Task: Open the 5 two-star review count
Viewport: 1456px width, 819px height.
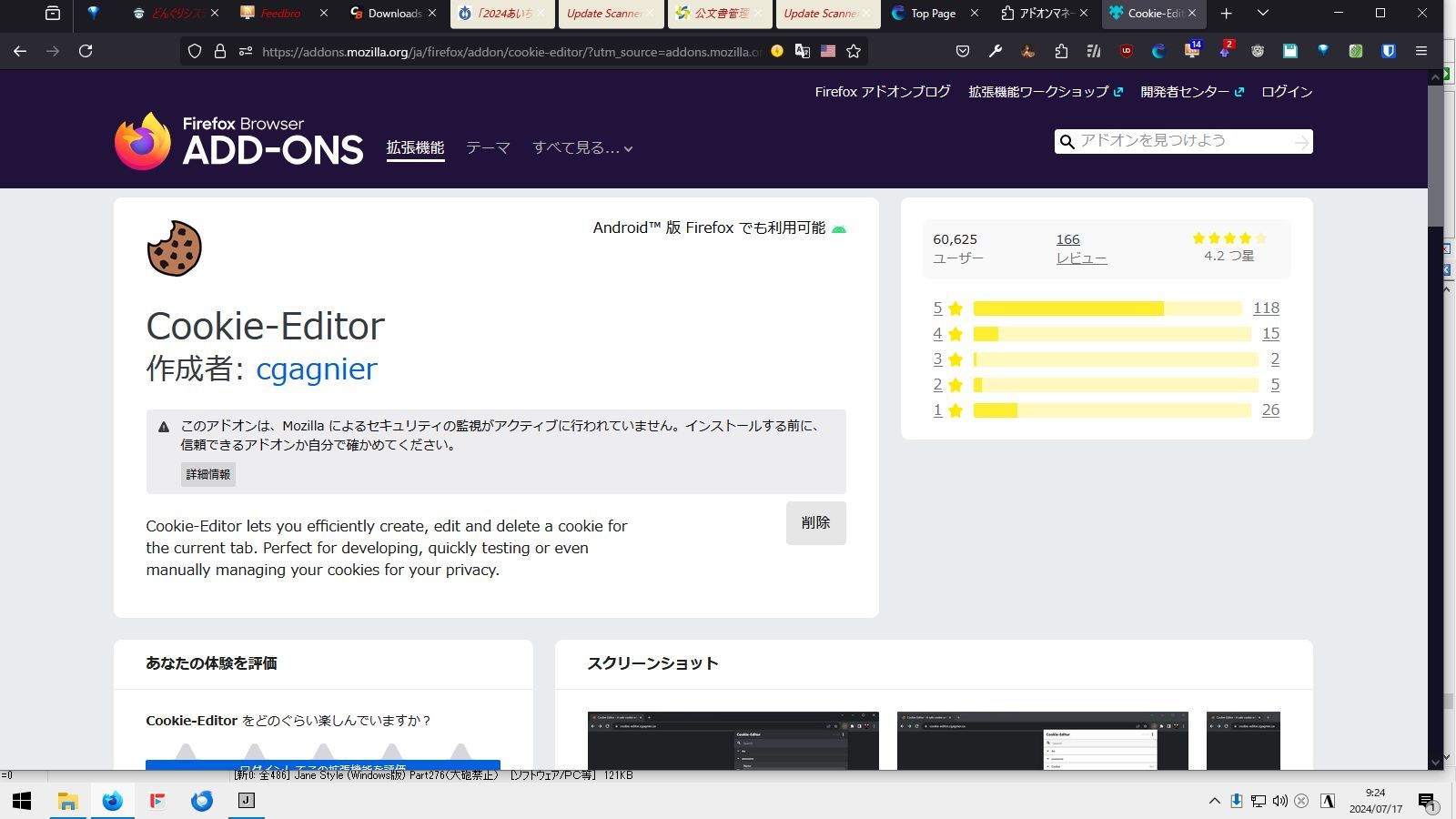Action: (x=1275, y=385)
